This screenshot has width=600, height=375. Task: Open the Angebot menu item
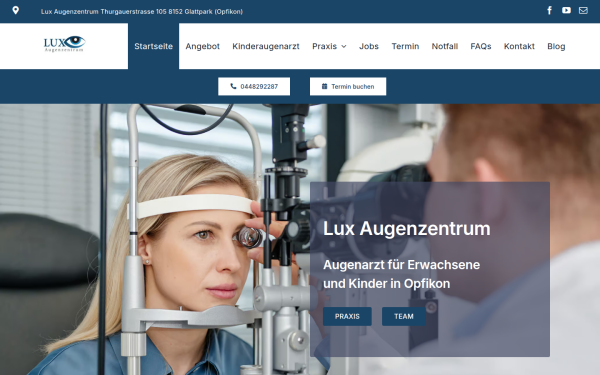click(x=202, y=46)
